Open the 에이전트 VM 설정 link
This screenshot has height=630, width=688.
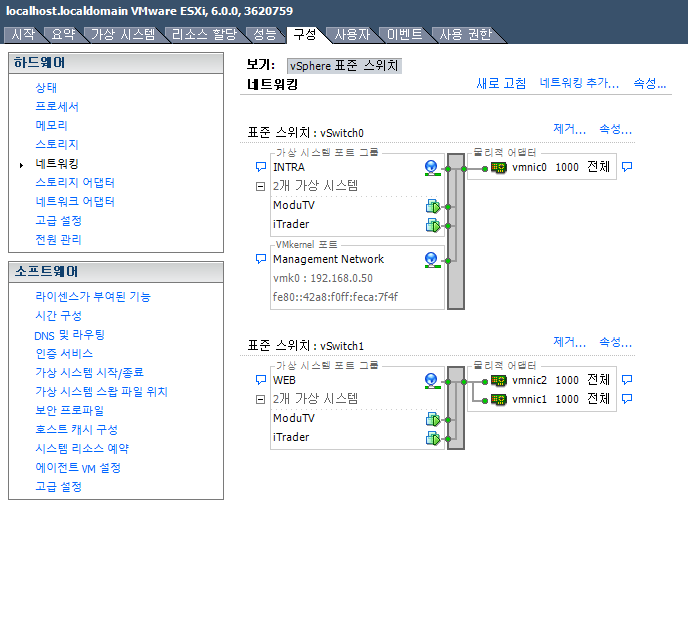(x=78, y=468)
